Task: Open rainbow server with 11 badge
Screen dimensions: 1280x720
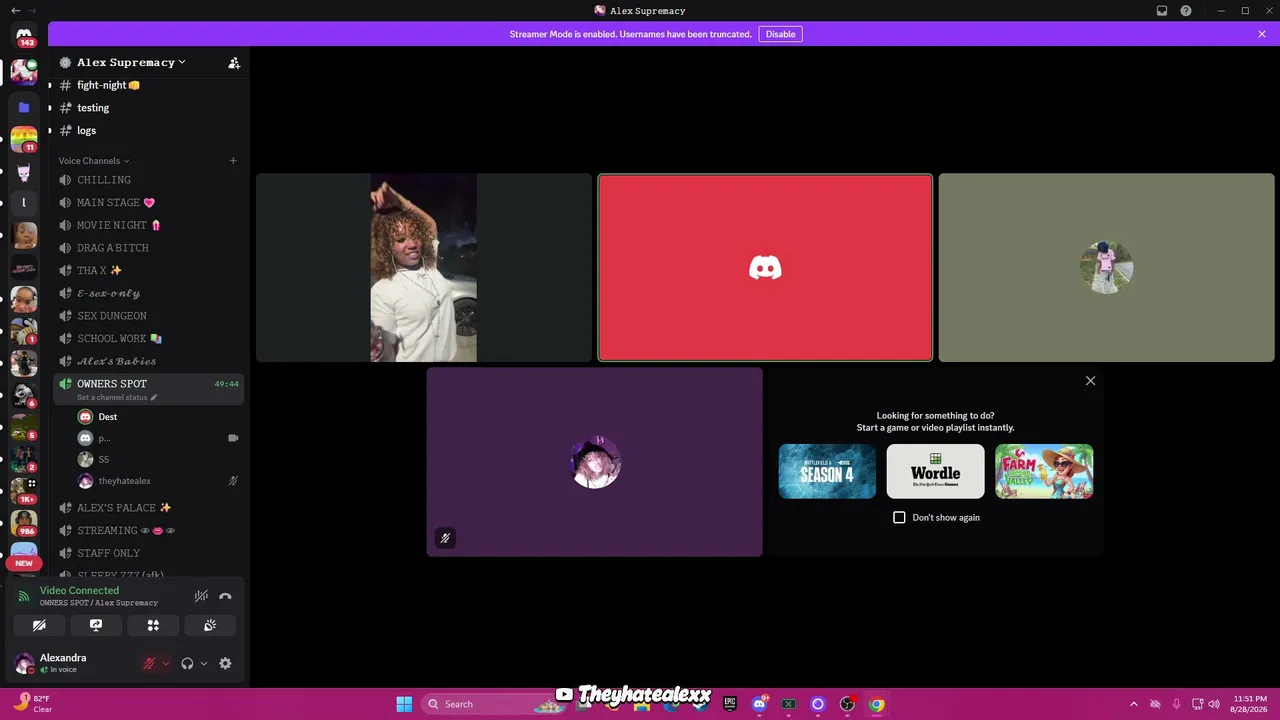Action: tap(24, 139)
